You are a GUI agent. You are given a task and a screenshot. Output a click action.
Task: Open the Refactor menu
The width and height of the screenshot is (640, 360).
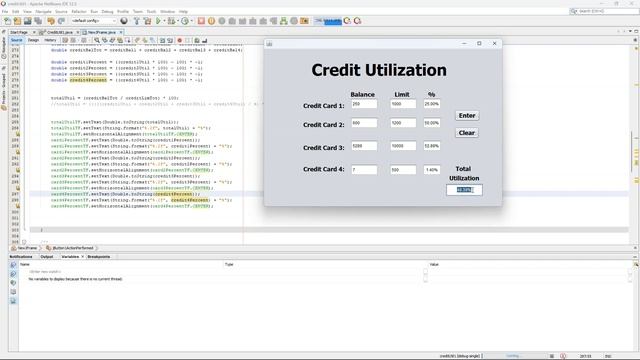[79, 11]
